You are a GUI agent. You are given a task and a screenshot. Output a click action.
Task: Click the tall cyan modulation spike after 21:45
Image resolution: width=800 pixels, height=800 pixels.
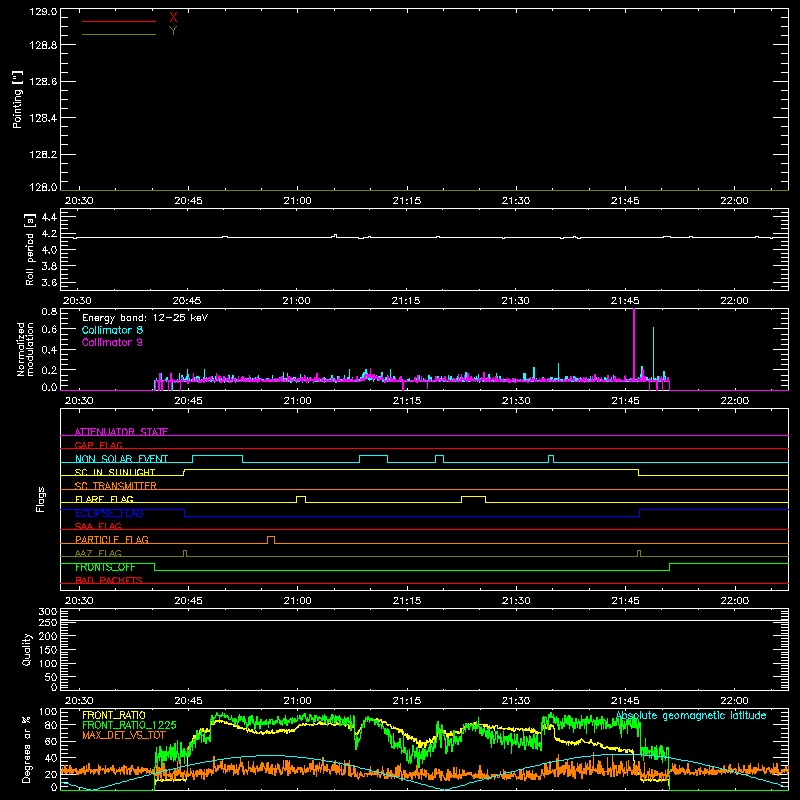(x=653, y=352)
